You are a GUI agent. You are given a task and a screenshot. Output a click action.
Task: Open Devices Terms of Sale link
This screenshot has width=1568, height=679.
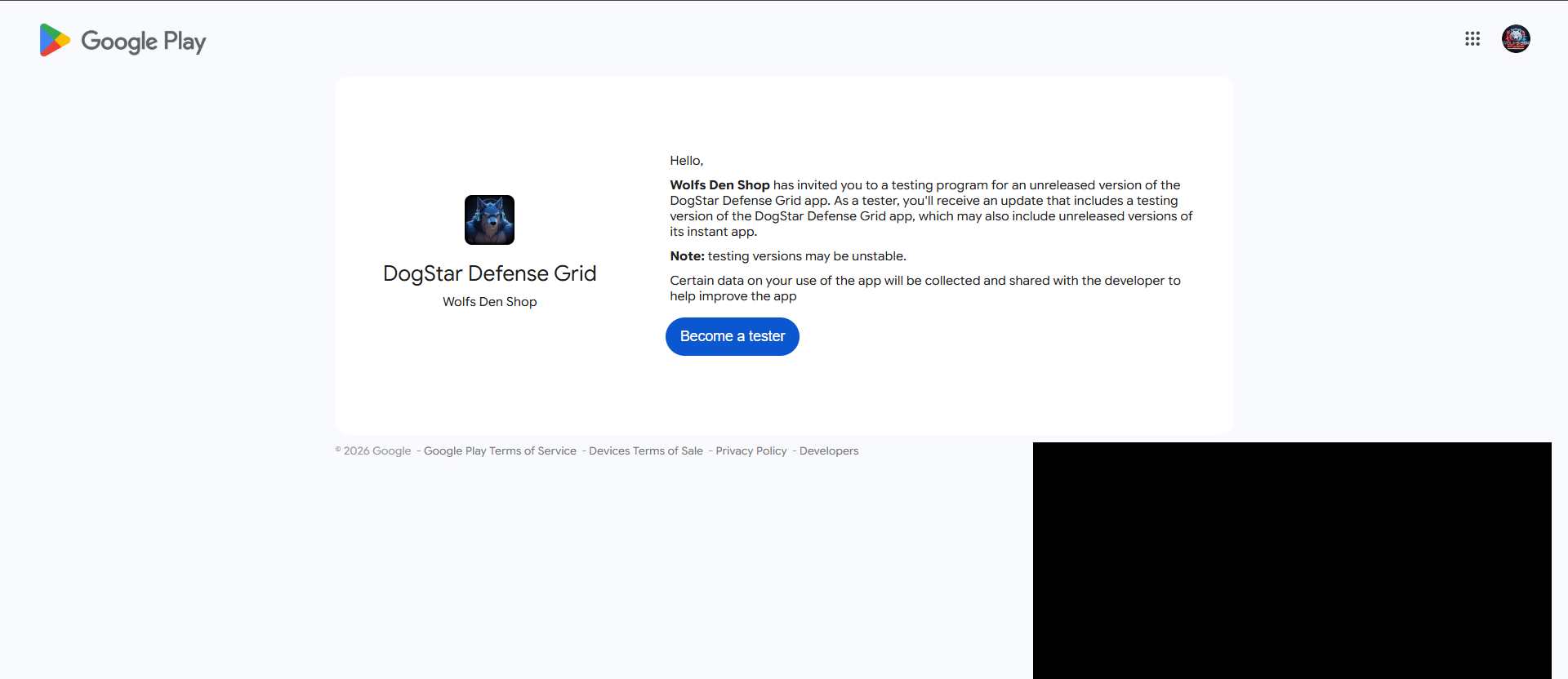[x=645, y=451]
